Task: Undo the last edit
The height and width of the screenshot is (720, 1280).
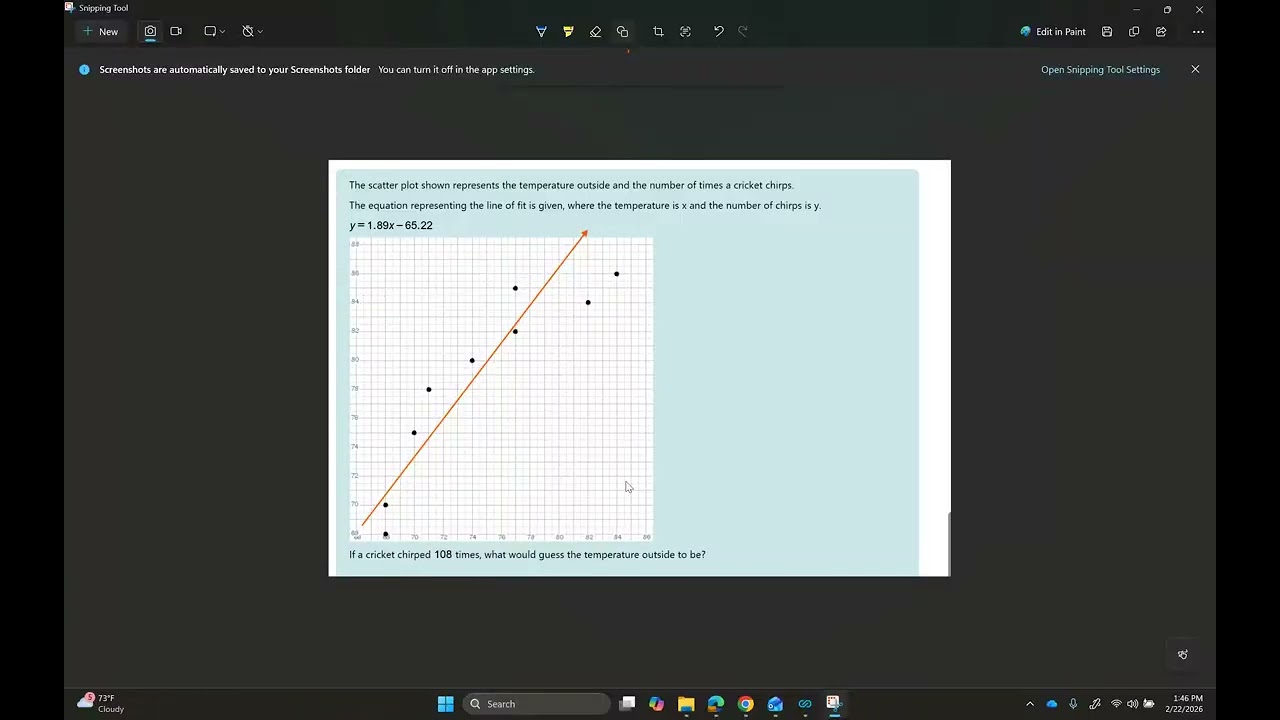Action: [x=718, y=32]
